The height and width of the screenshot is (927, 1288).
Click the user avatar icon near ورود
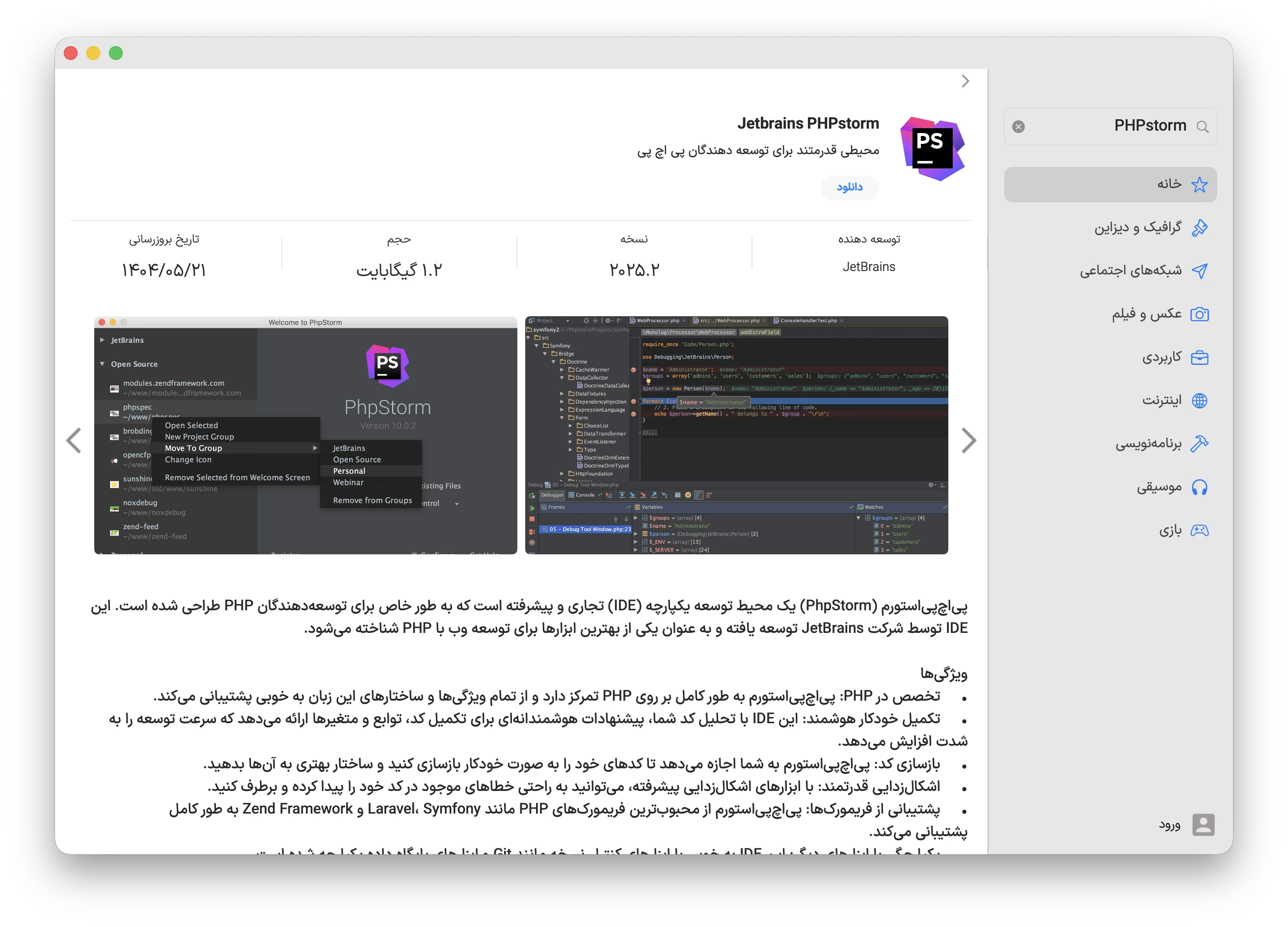pyautogui.click(x=1204, y=825)
